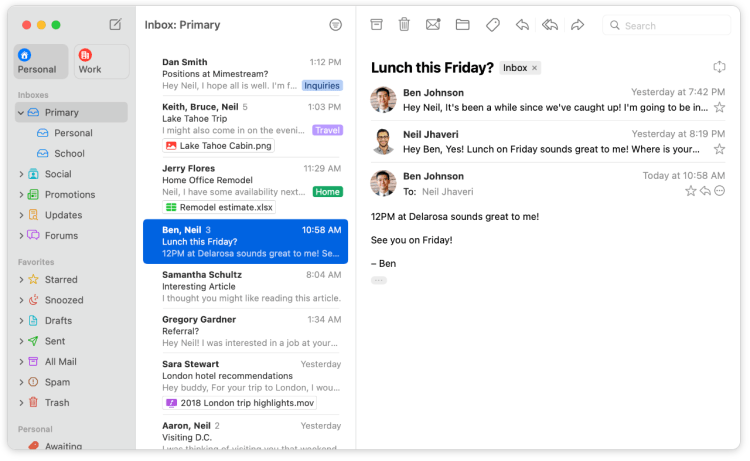Expand the Forums inbox
Viewport: 750px width, 461px height.
[x=21, y=236]
